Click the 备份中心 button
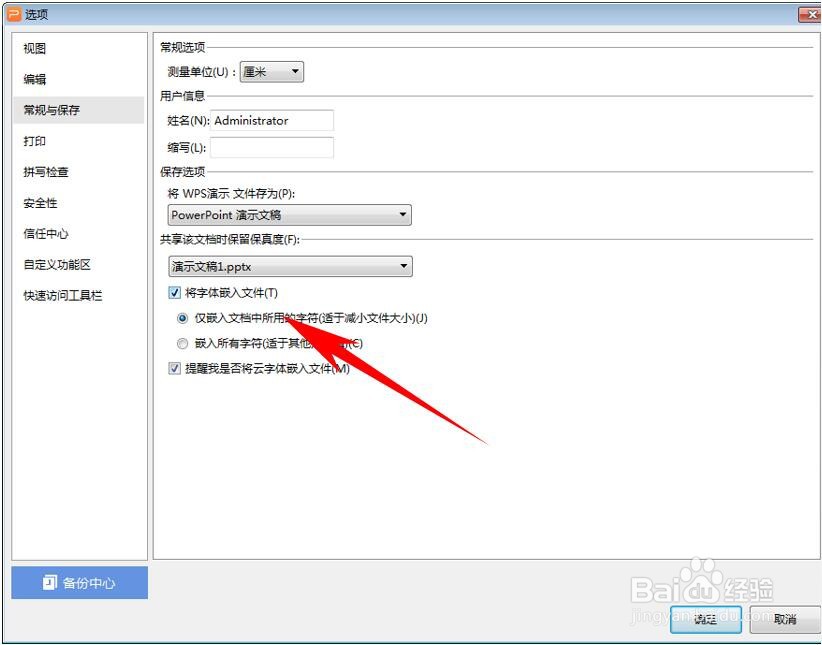 point(80,583)
